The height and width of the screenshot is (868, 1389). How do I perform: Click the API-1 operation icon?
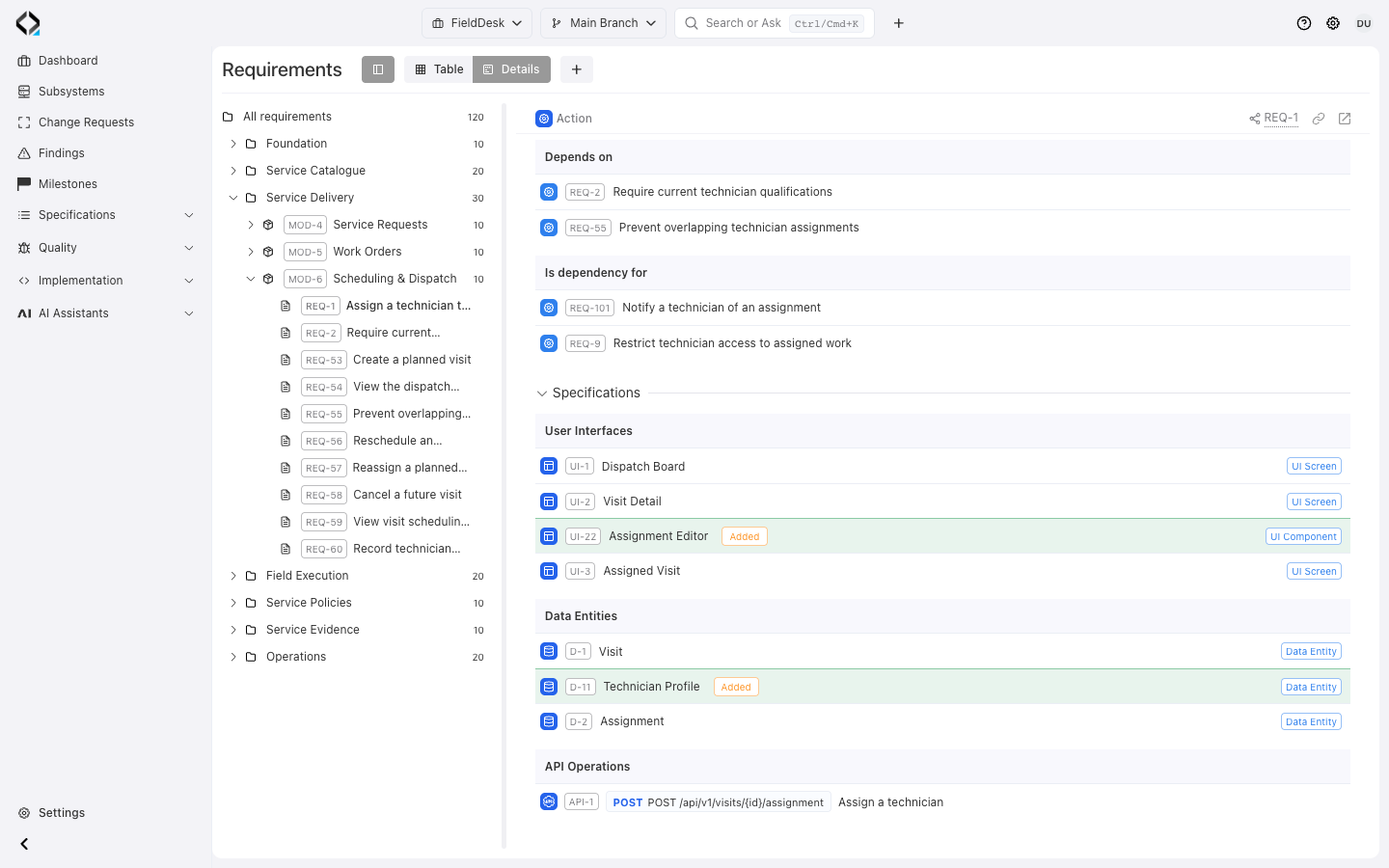pyautogui.click(x=549, y=801)
